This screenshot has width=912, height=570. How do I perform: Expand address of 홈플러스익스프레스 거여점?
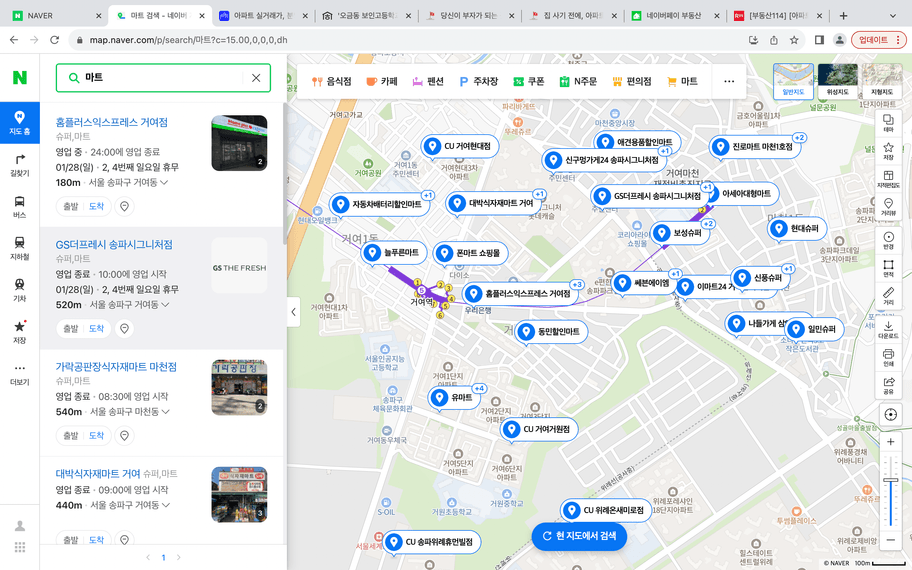coord(165,183)
